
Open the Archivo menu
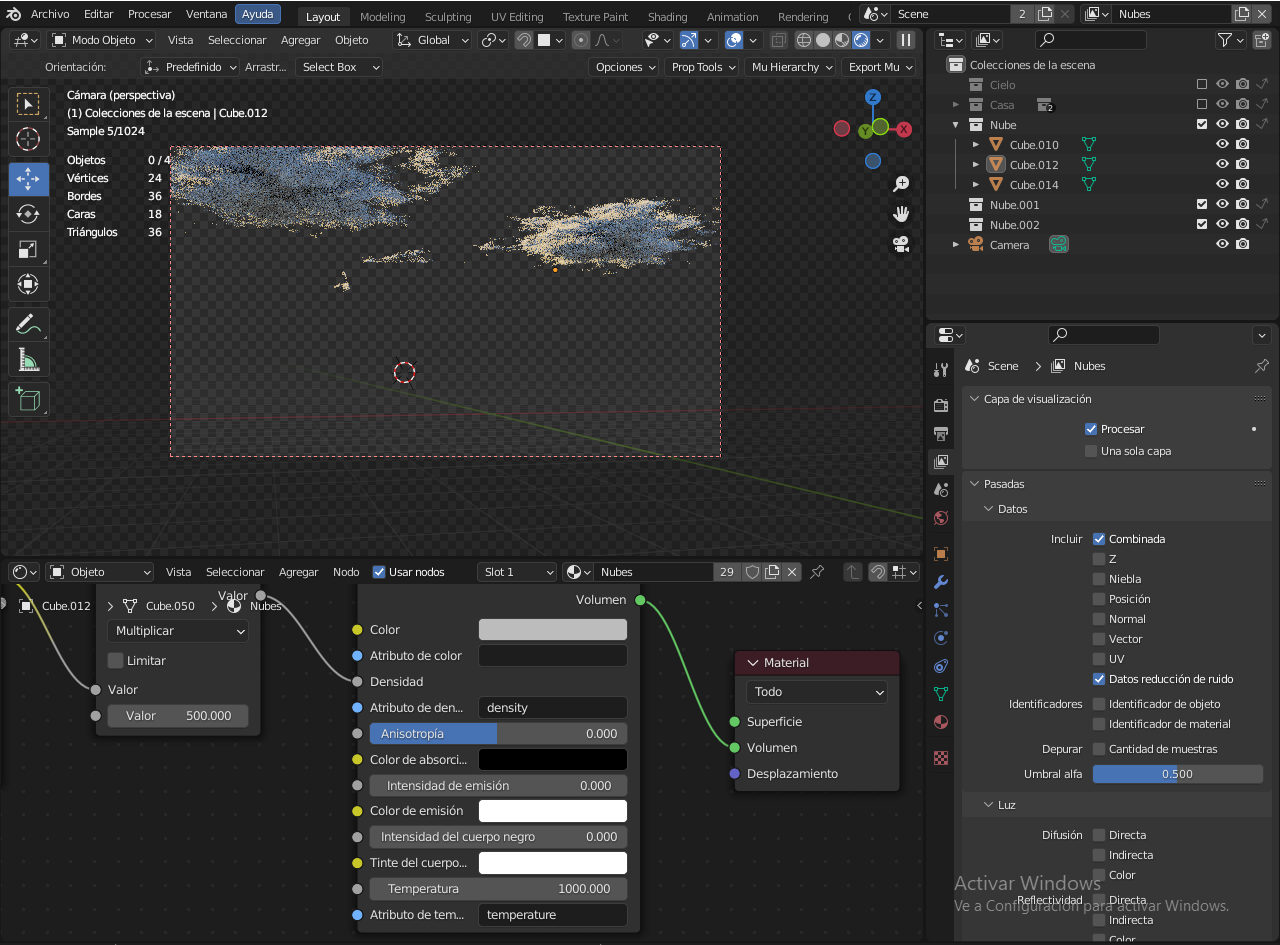(50, 14)
